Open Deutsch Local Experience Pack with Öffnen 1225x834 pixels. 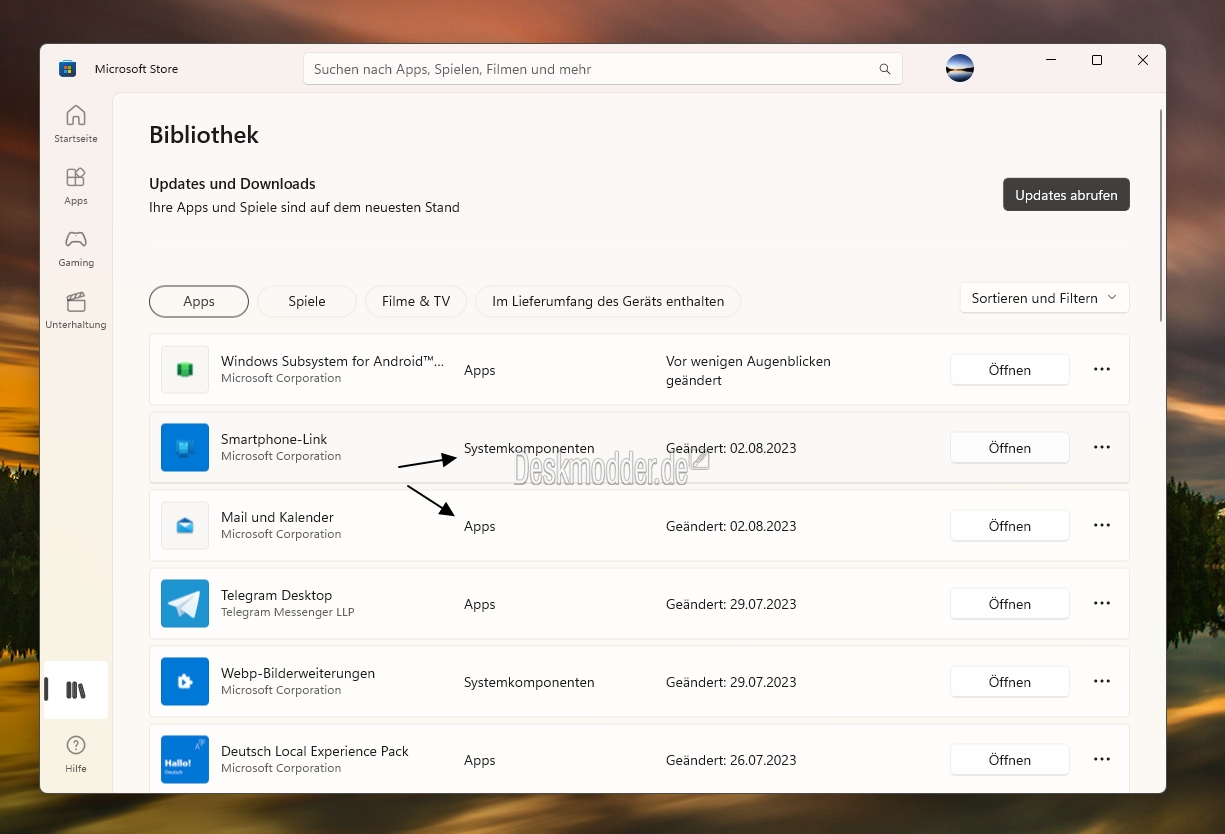(1010, 760)
